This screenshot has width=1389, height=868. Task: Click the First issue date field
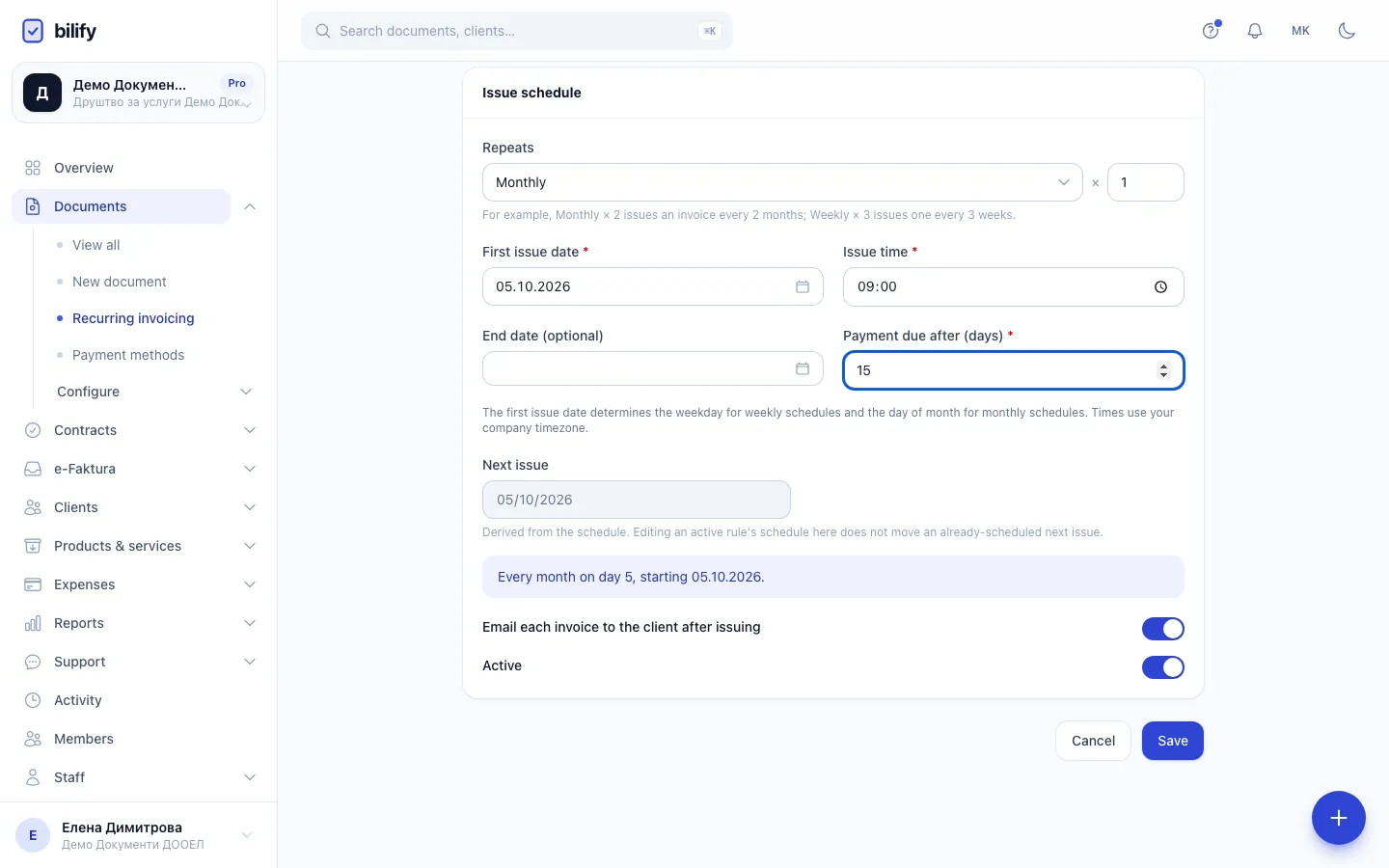click(653, 286)
